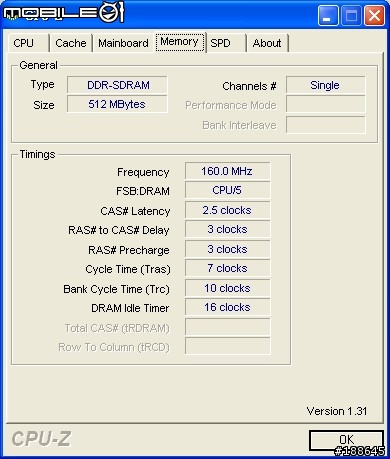Click the Cycle Time (Tras) label
This screenshot has width=390, height=459.
[x=128, y=269]
